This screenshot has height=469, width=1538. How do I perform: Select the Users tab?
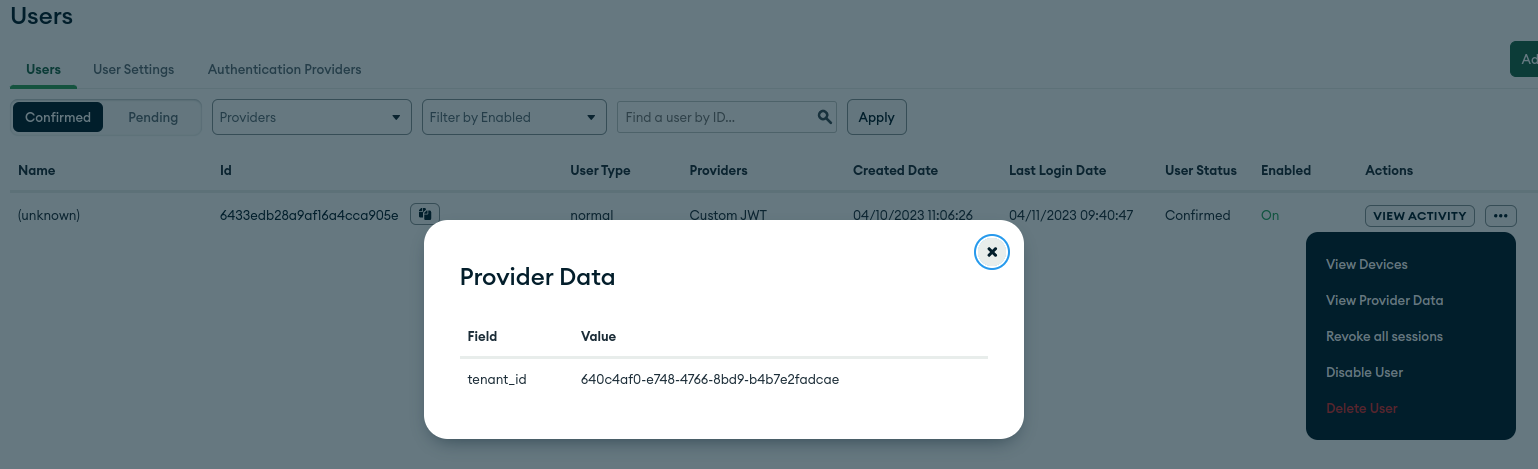(43, 70)
